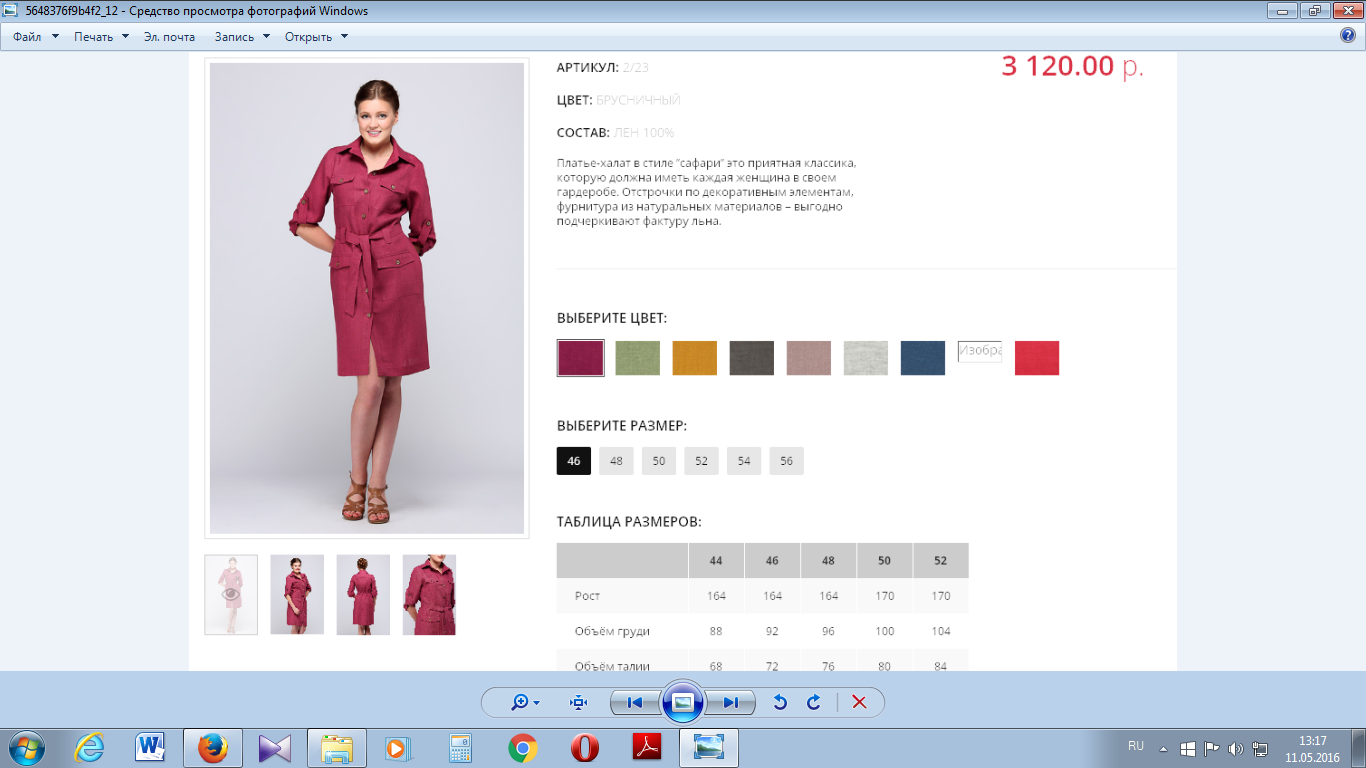Click the Рост row label
The height and width of the screenshot is (768, 1366).
pyautogui.click(x=587, y=596)
